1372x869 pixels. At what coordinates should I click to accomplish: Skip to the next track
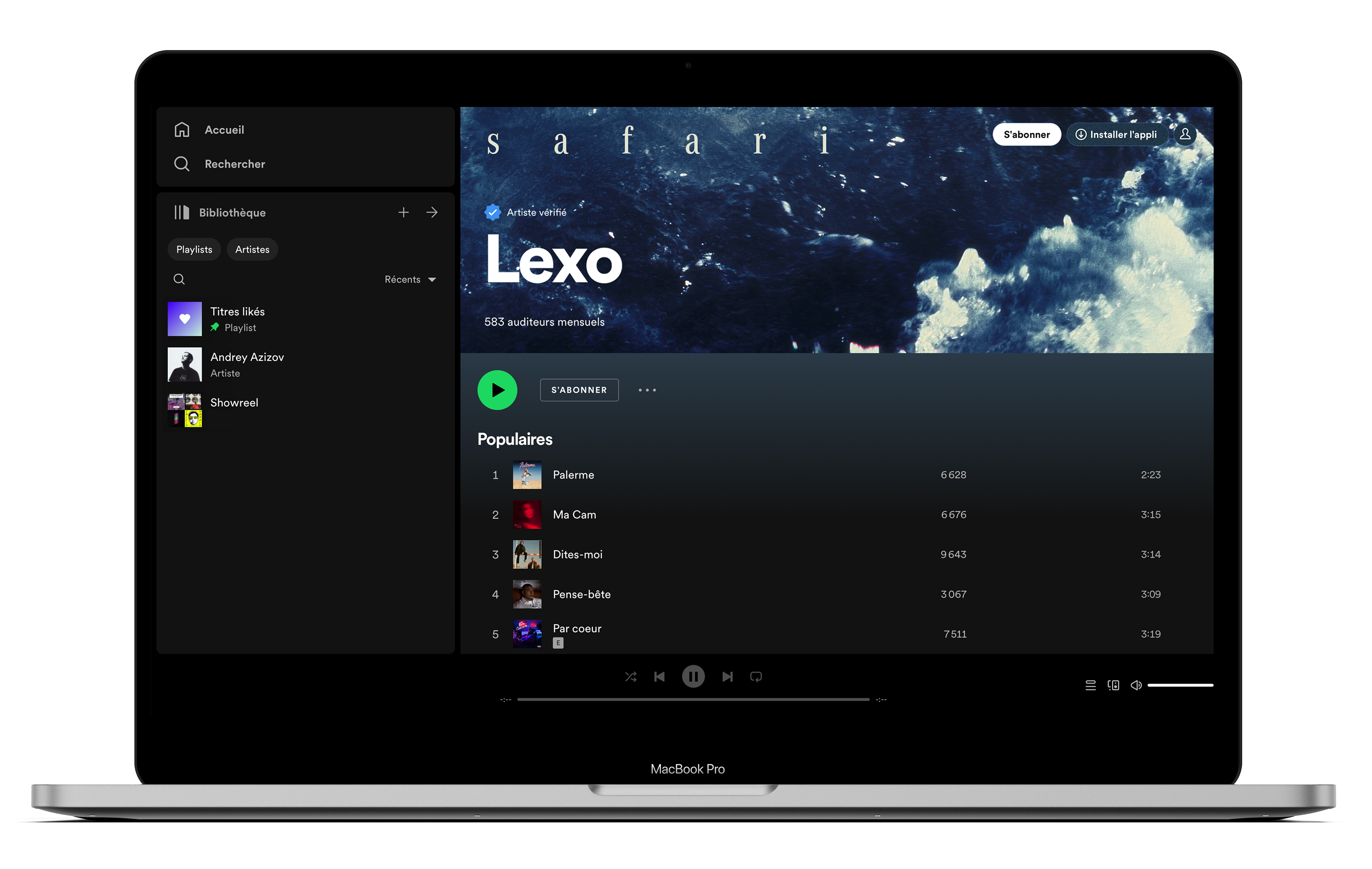[727, 676]
